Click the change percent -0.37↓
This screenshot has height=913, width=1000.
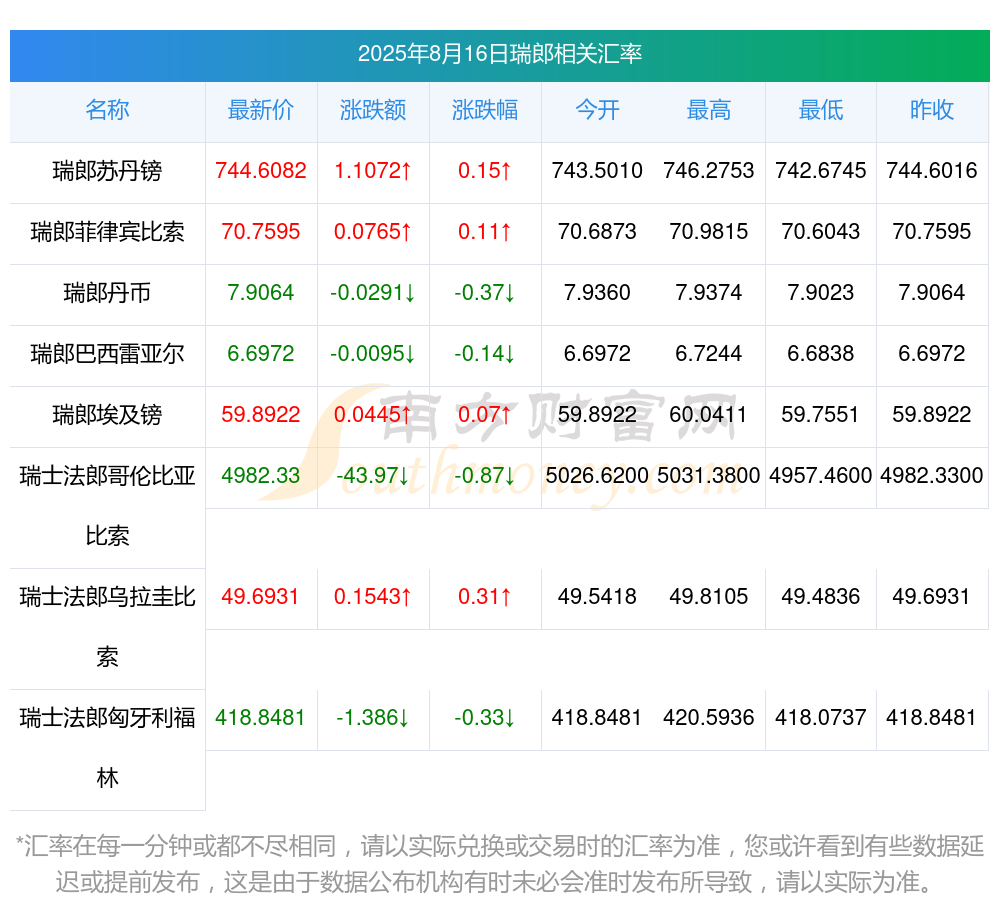click(x=485, y=293)
